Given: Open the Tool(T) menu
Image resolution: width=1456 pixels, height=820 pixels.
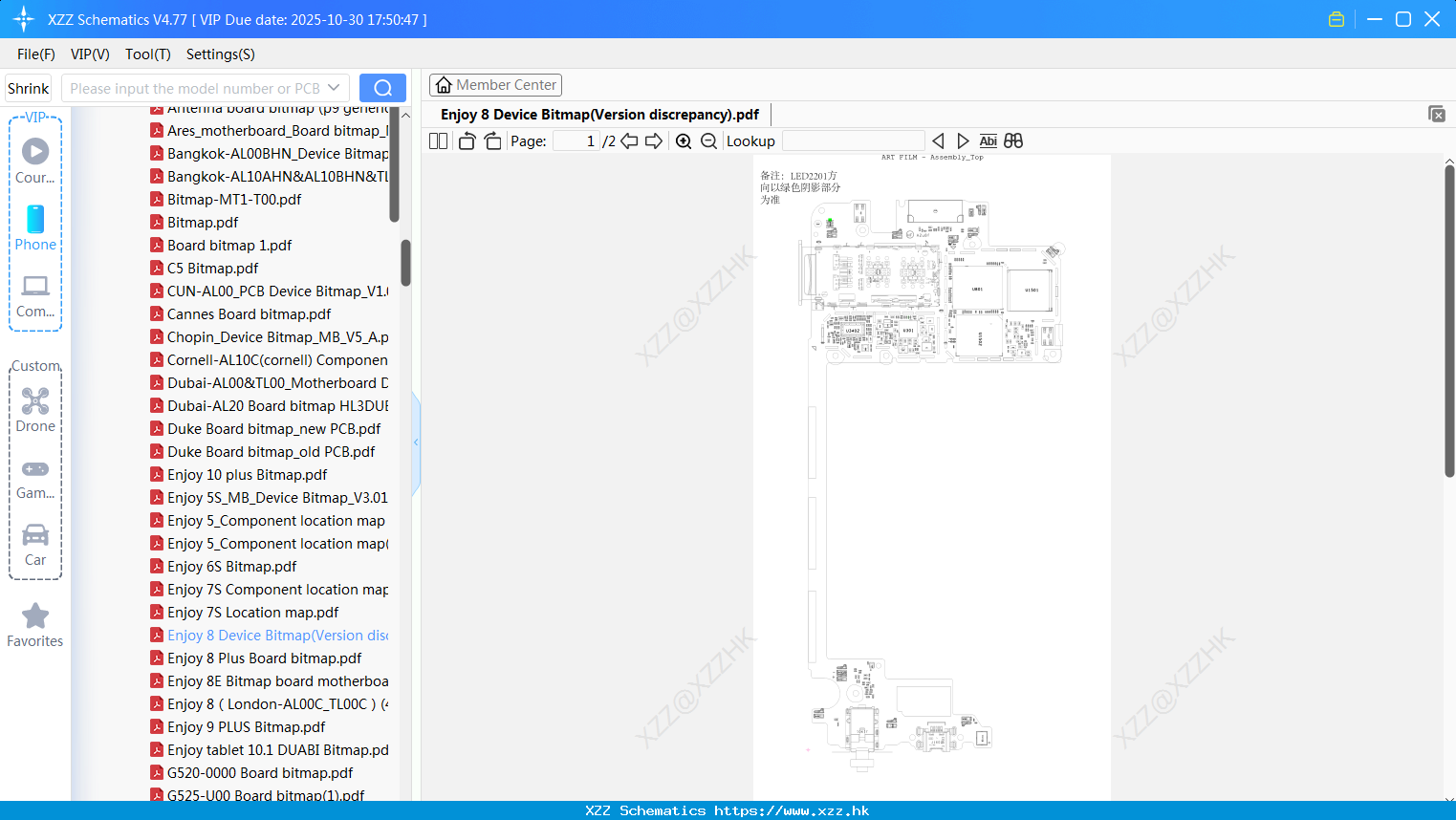Looking at the screenshot, I should tap(148, 54).
